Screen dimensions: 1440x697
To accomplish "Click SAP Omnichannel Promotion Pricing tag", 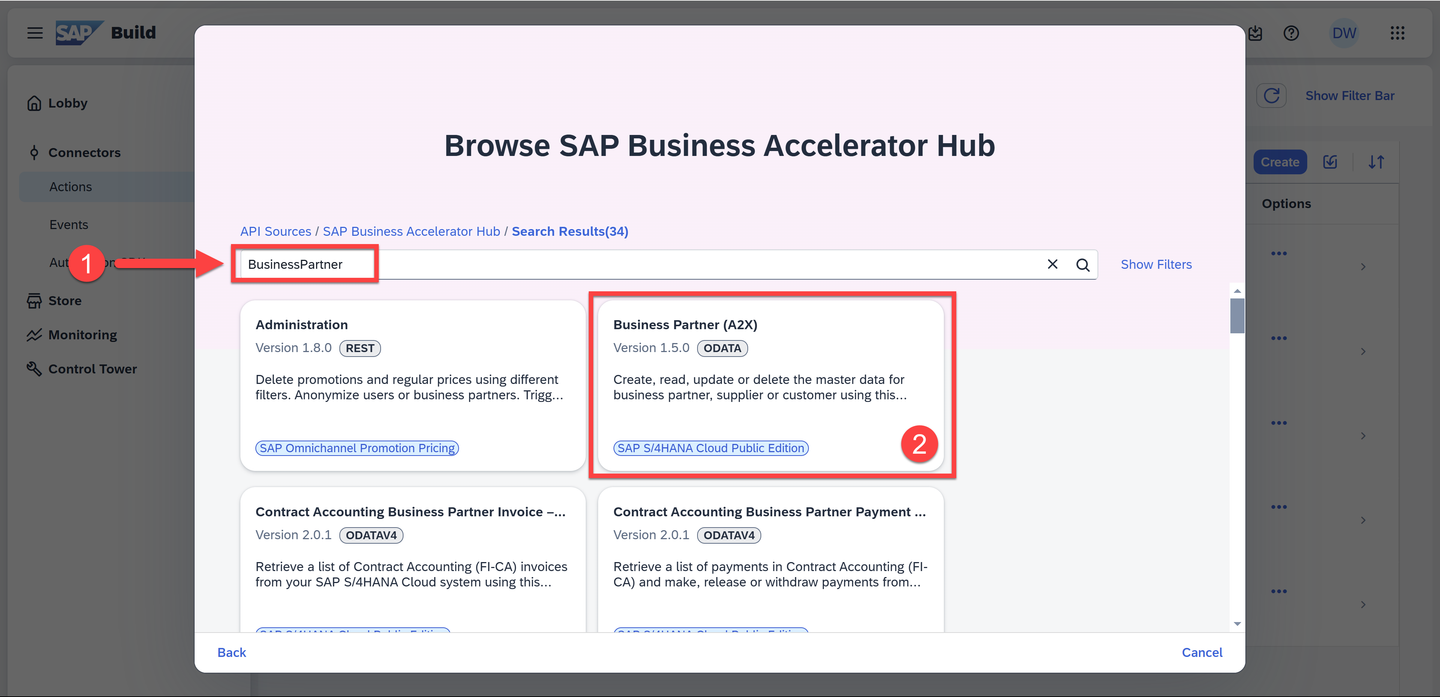I will (x=357, y=448).
